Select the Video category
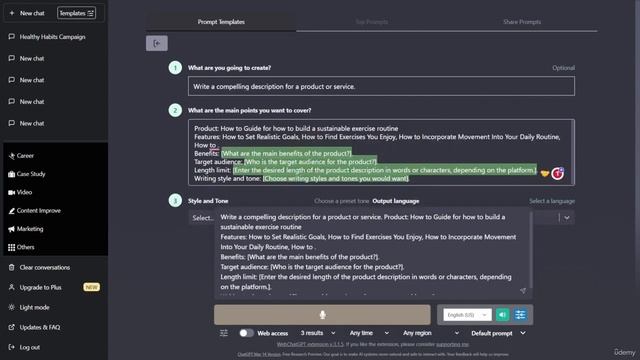This screenshot has width=640, height=360. click(20, 192)
